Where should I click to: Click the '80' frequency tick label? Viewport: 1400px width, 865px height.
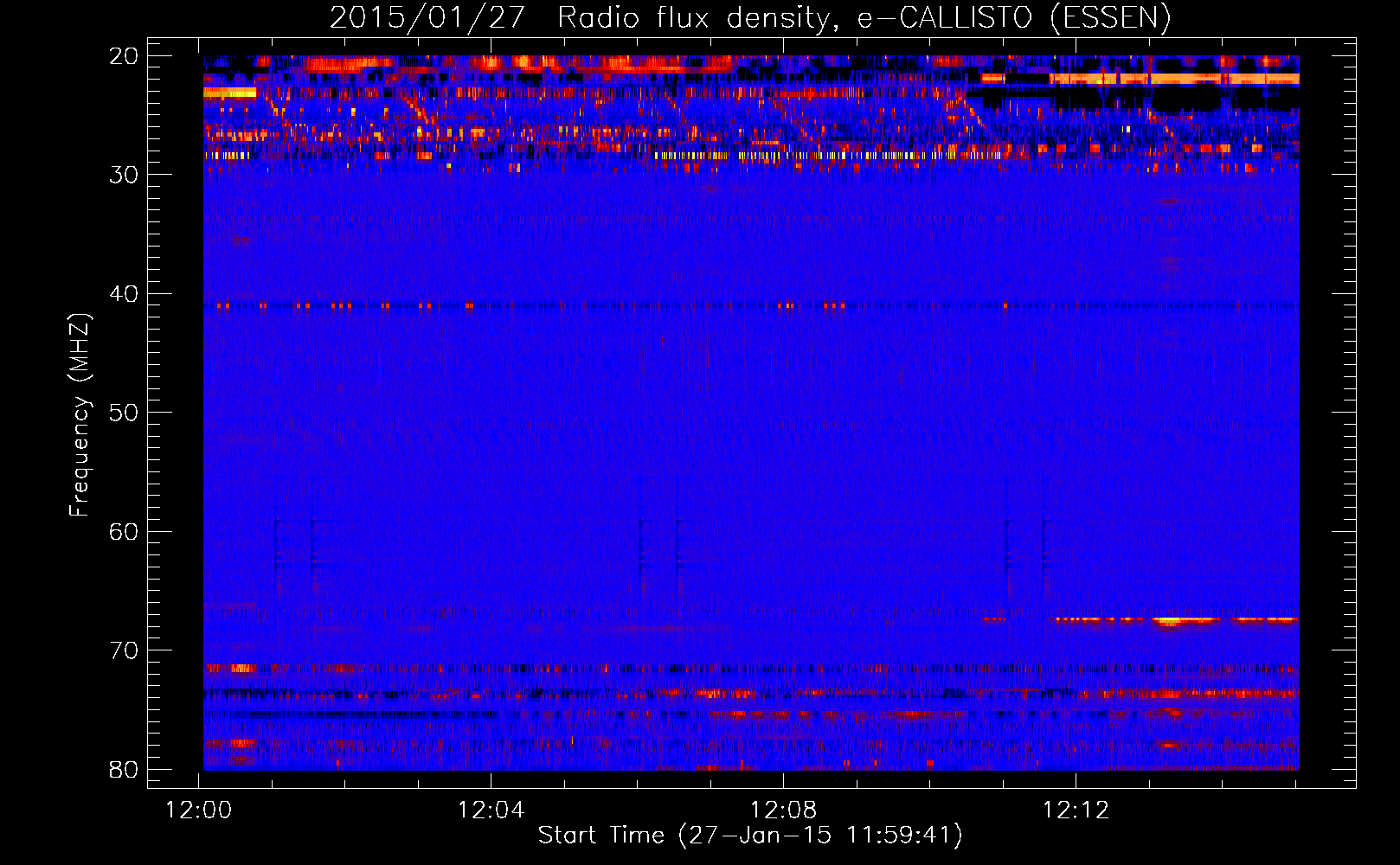click(124, 769)
